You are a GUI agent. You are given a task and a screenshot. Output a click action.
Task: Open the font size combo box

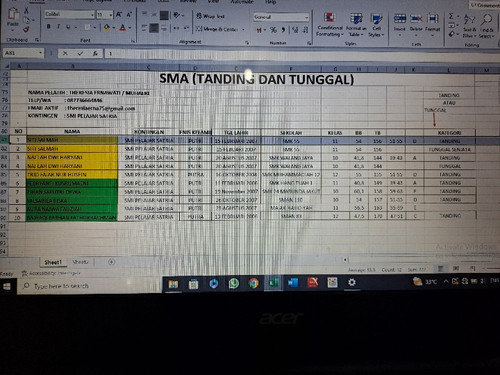(x=104, y=15)
